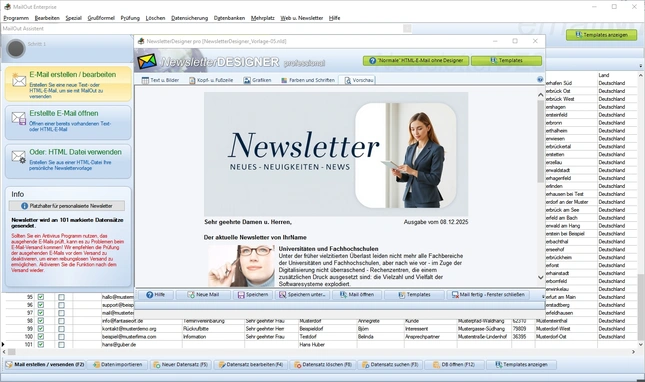This screenshot has width=645, height=382.
Task: Click the round Schritt 1 indicator
Action: pos(16,49)
